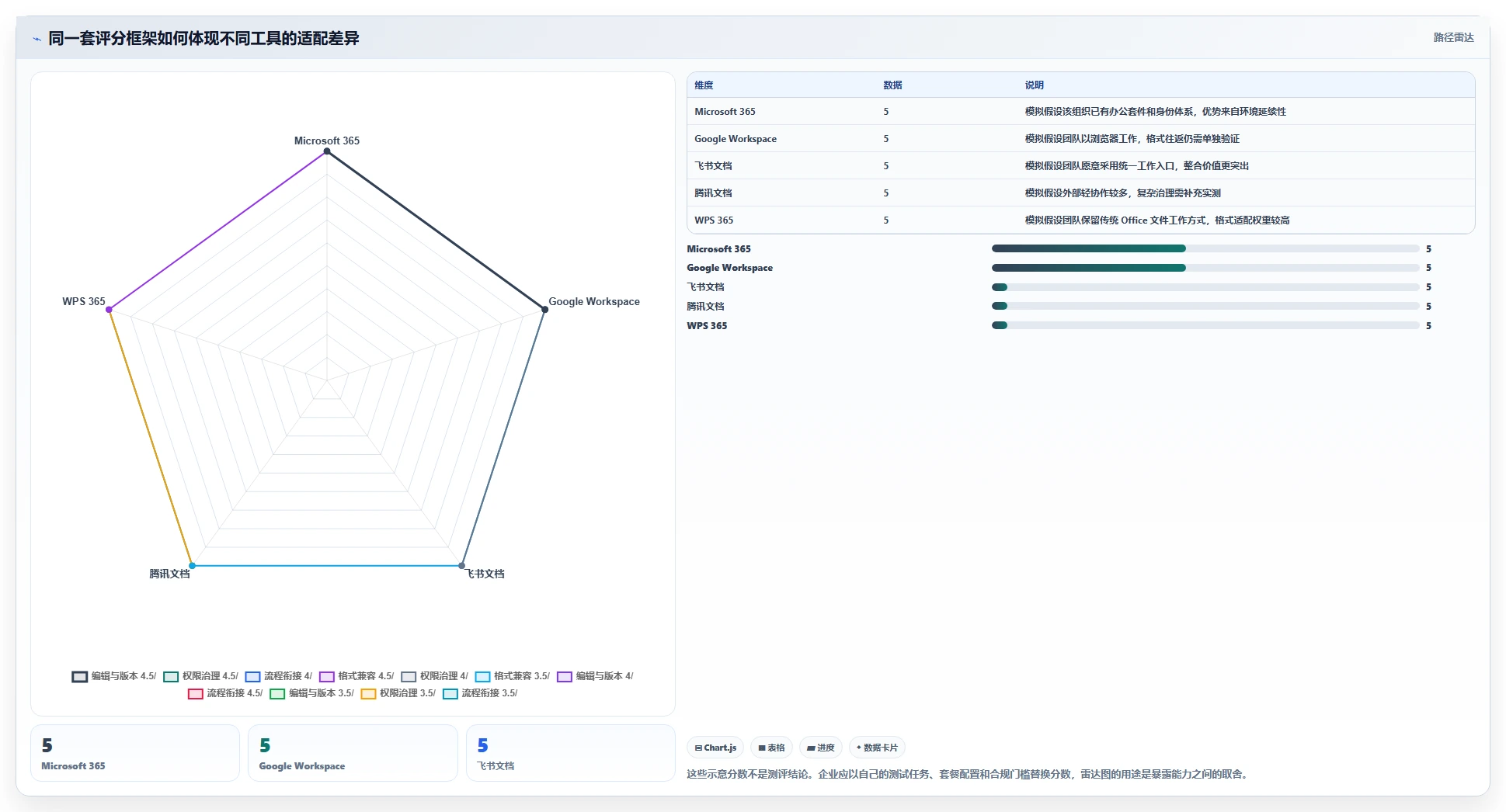The image size is (1506, 812).
Task: Click the description starting 模拟假设团队保留传统 Office
Action: [x=1157, y=220]
